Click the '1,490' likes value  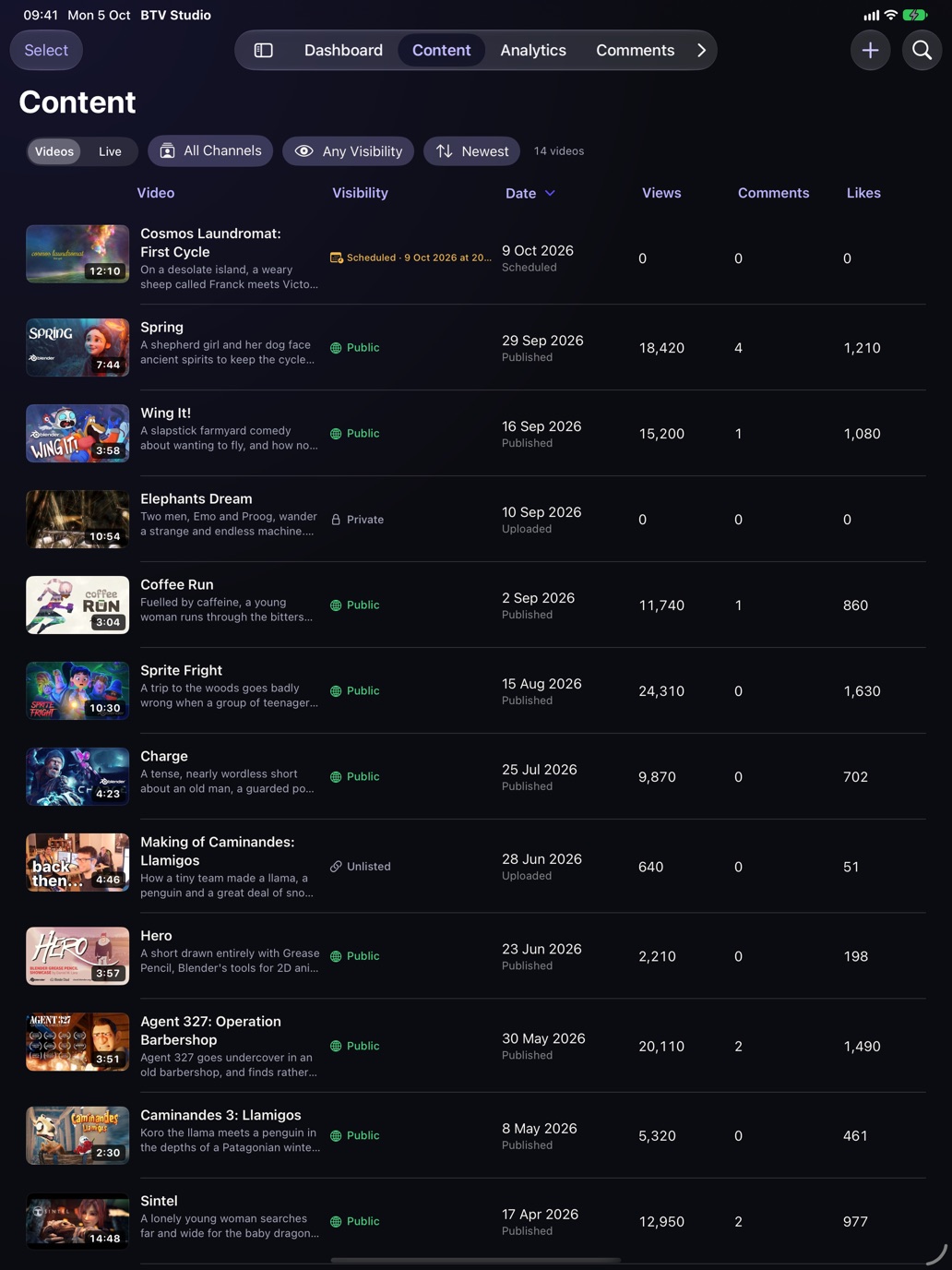click(x=862, y=1047)
